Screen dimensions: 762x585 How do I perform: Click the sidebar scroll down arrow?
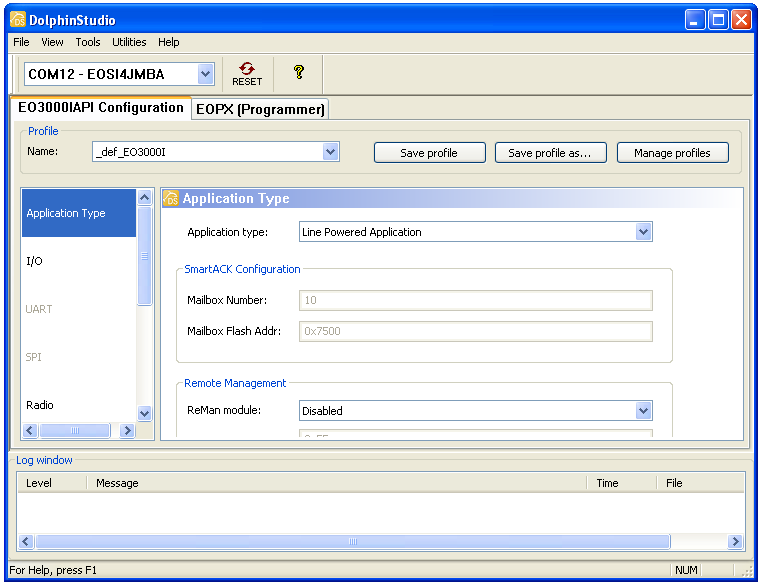(144, 413)
